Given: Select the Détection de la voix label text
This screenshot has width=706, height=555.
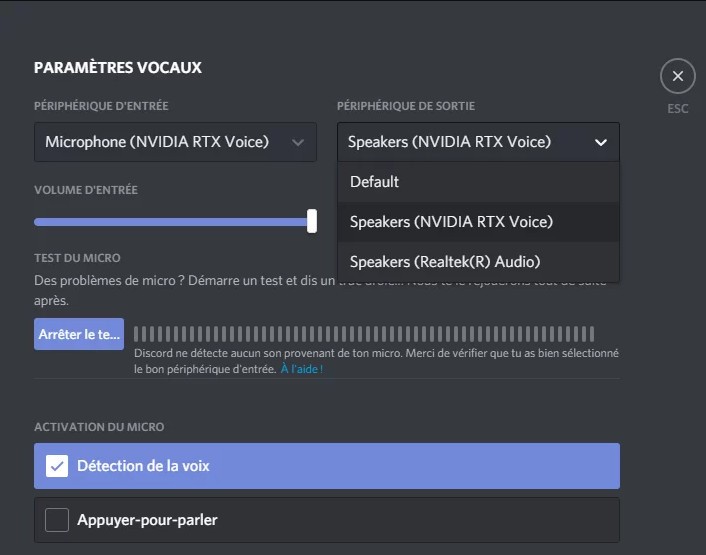Looking at the screenshot, I should point(143,466).
